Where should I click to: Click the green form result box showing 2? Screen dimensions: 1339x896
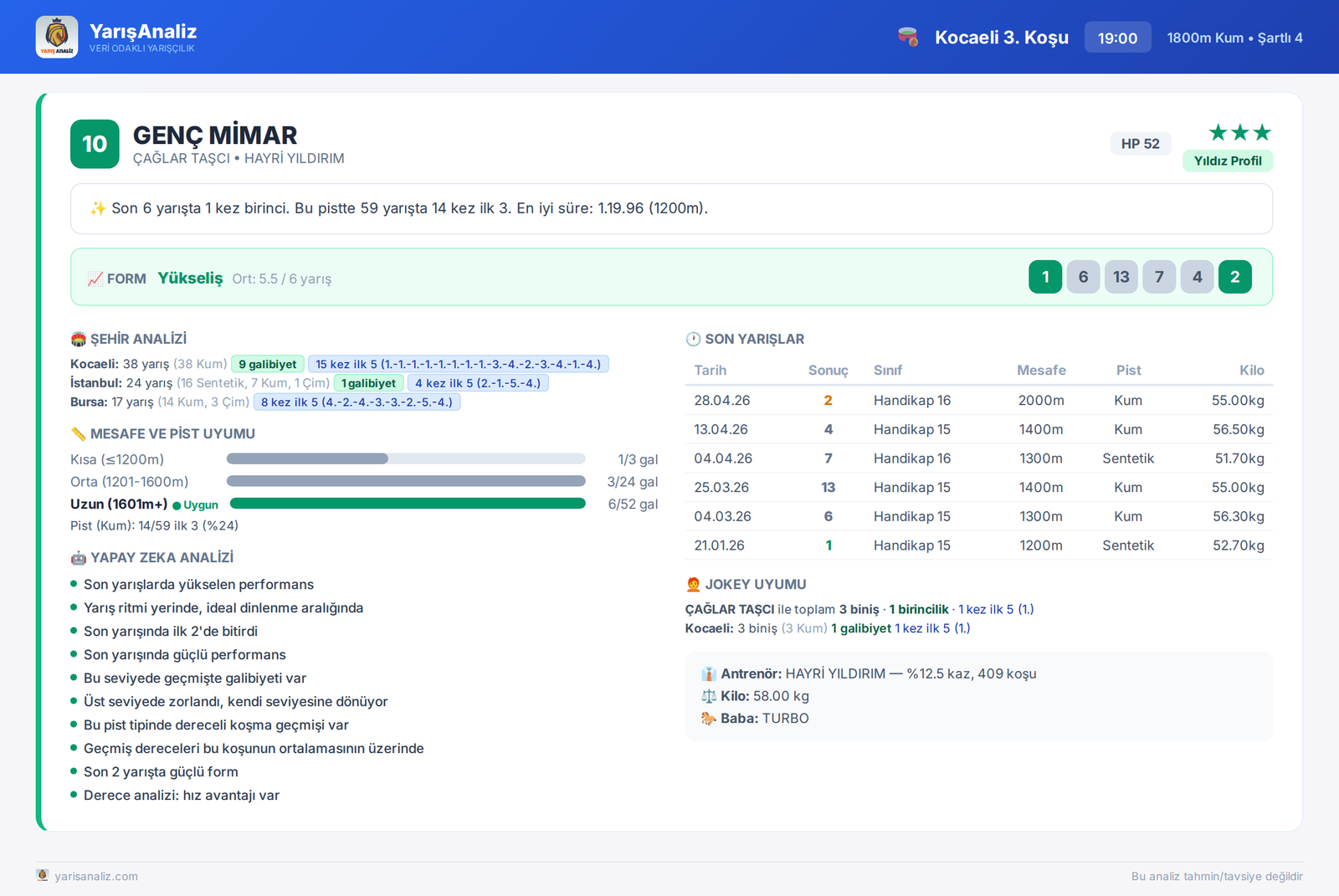(1235, 277)
